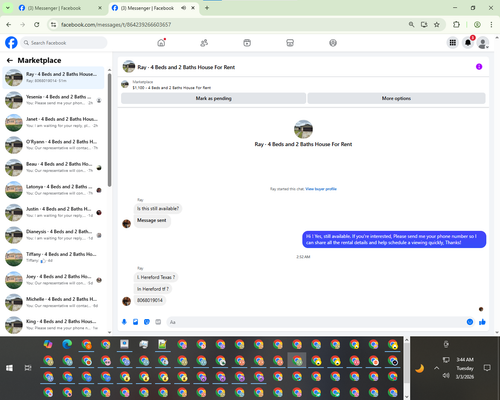
Task: Switch to the first Messenger browser tab
Action: [60, 8]
